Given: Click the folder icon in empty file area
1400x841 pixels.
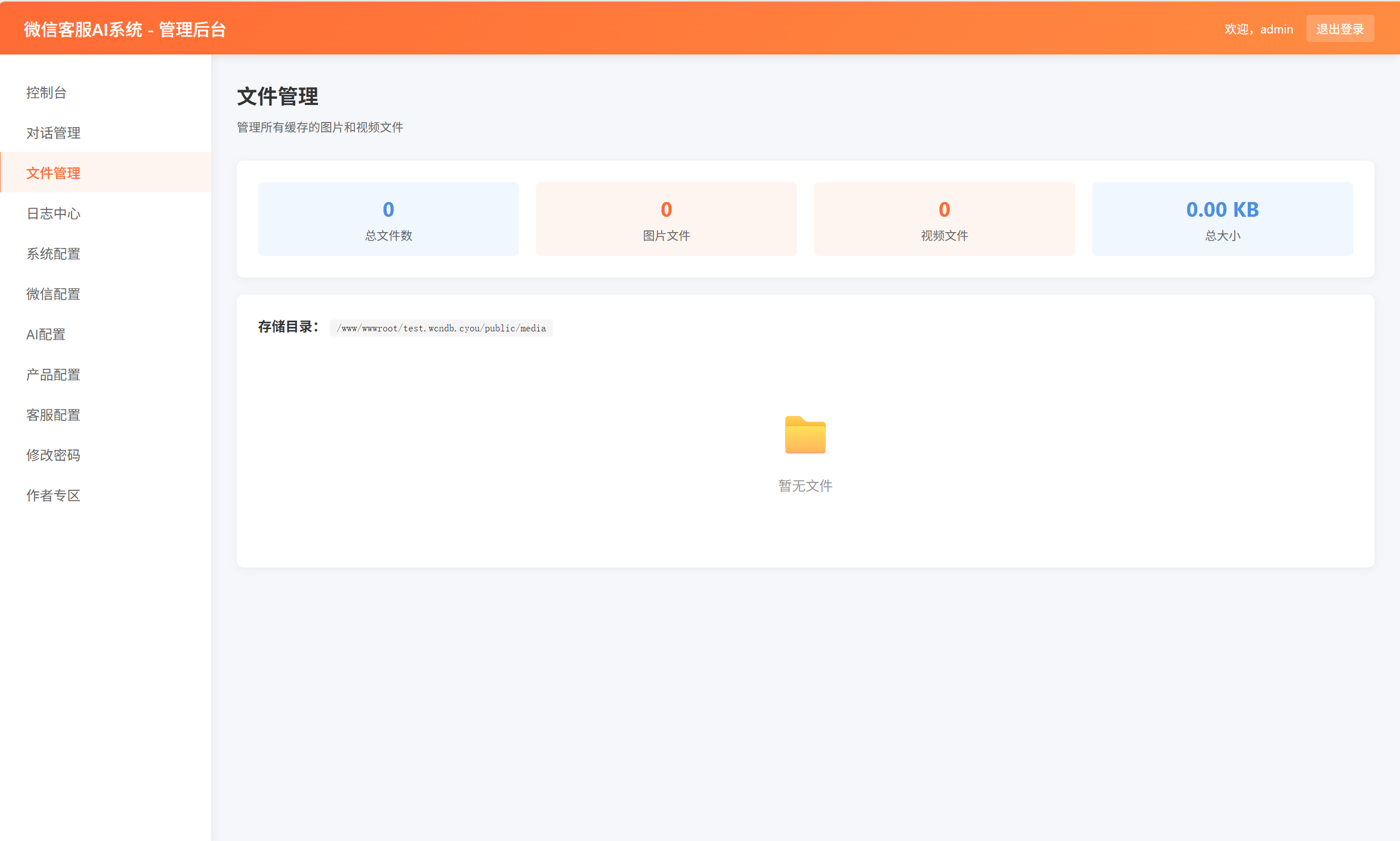Looking at the screenshot, I should click(804, 435).
